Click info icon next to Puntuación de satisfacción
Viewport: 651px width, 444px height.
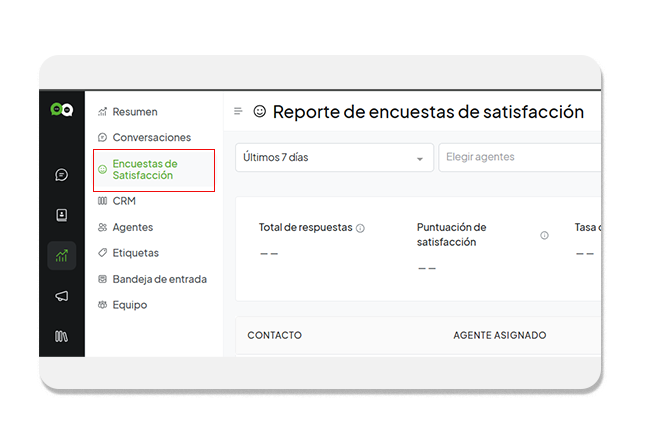(x=544, y=235)
